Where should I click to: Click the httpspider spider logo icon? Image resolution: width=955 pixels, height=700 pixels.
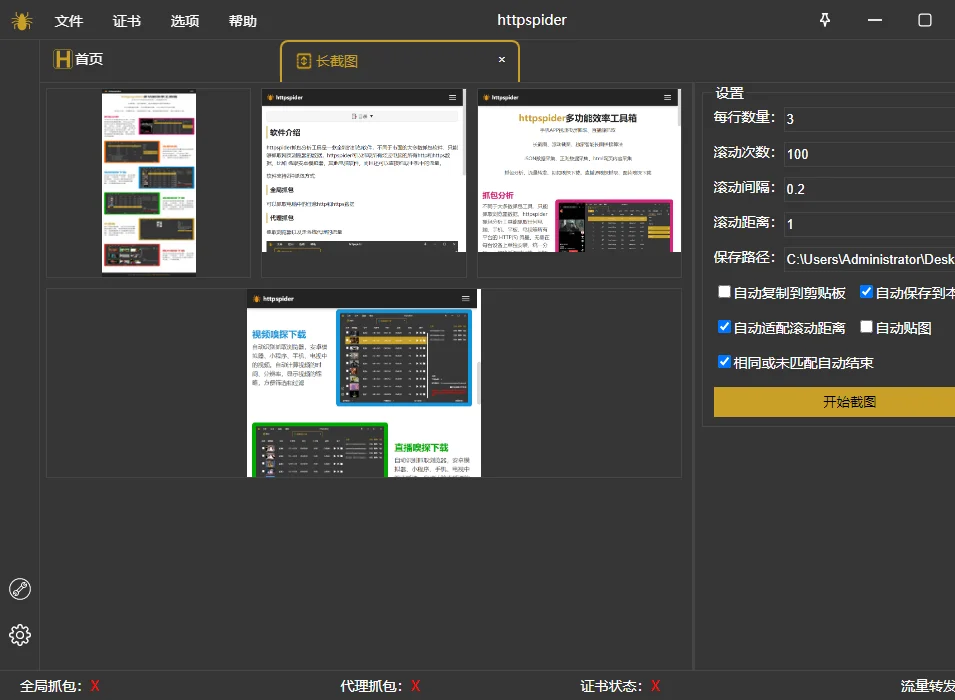tap(21, 21)
